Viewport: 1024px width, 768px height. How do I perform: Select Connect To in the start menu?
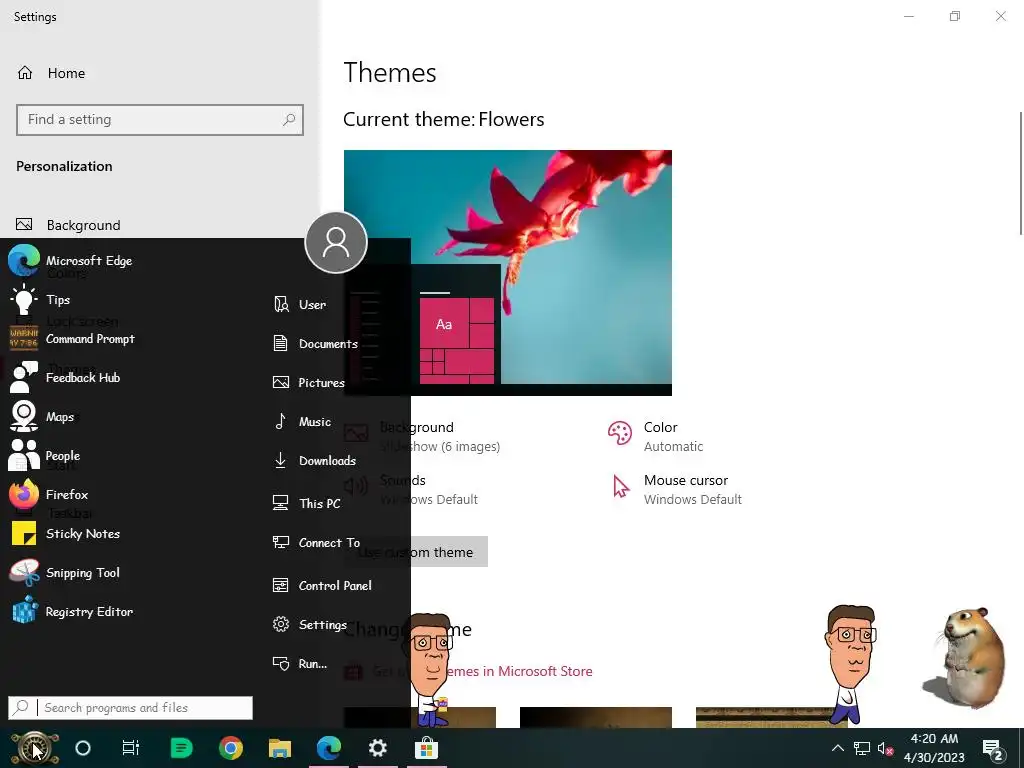[x=317, y=543]
